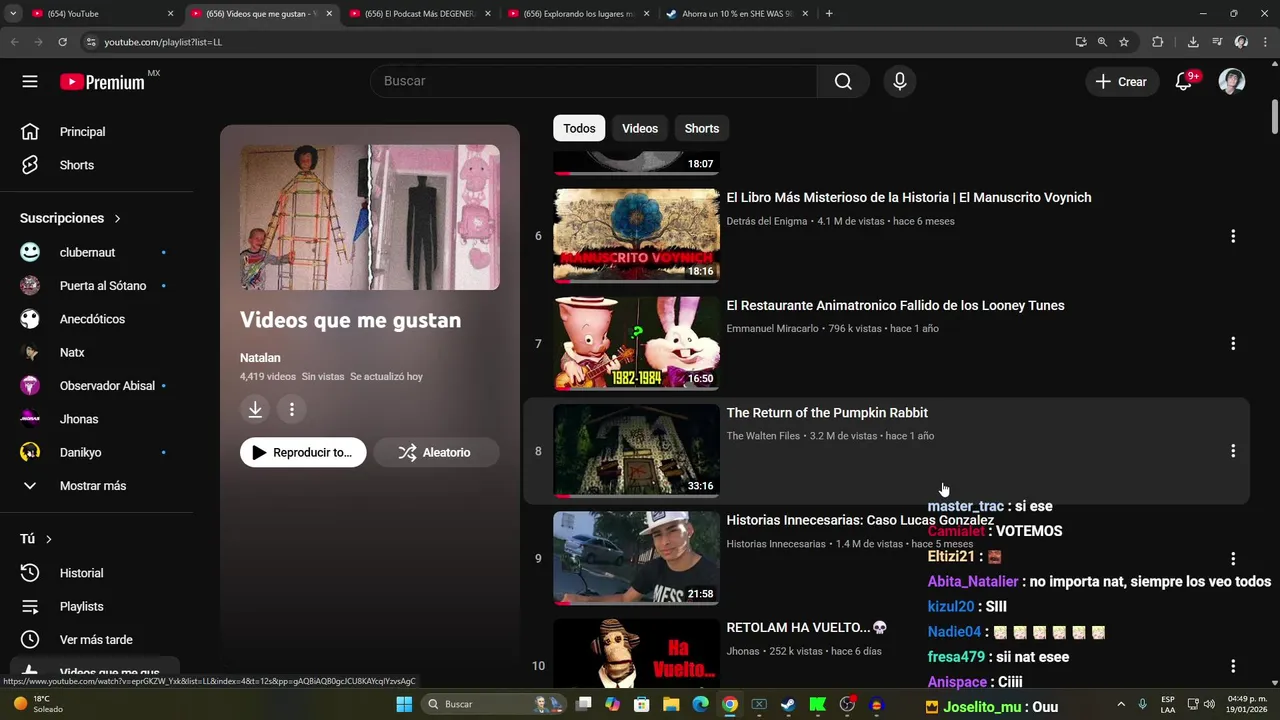Expand the Tú section chevron

point(48,539)
